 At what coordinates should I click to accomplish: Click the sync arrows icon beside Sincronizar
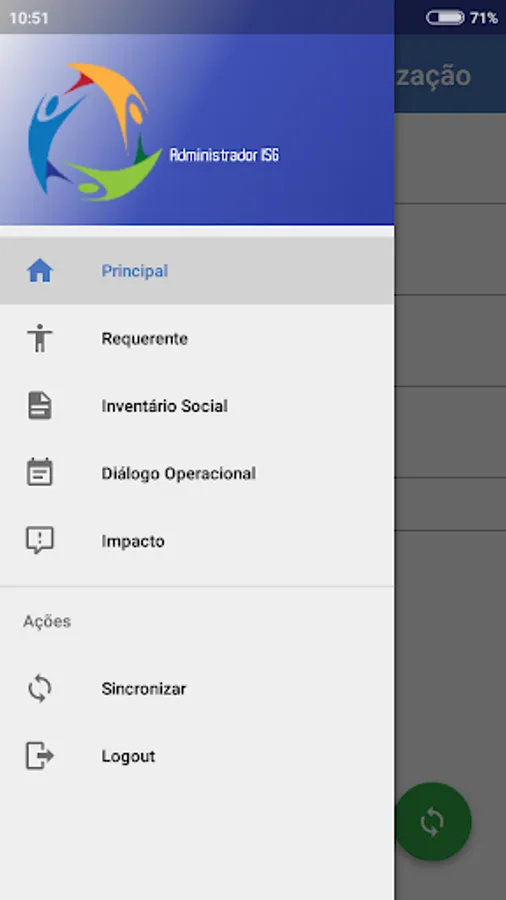pos(40,688)
